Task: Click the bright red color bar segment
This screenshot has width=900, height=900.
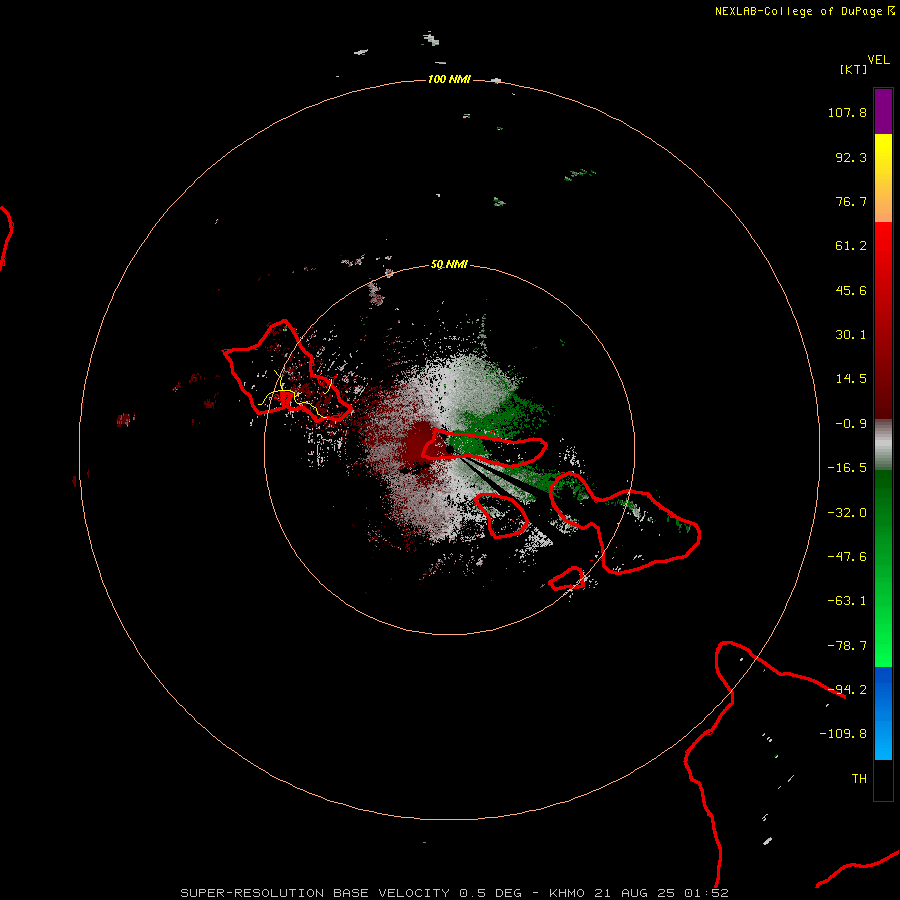Action: [x=883, y=320]
